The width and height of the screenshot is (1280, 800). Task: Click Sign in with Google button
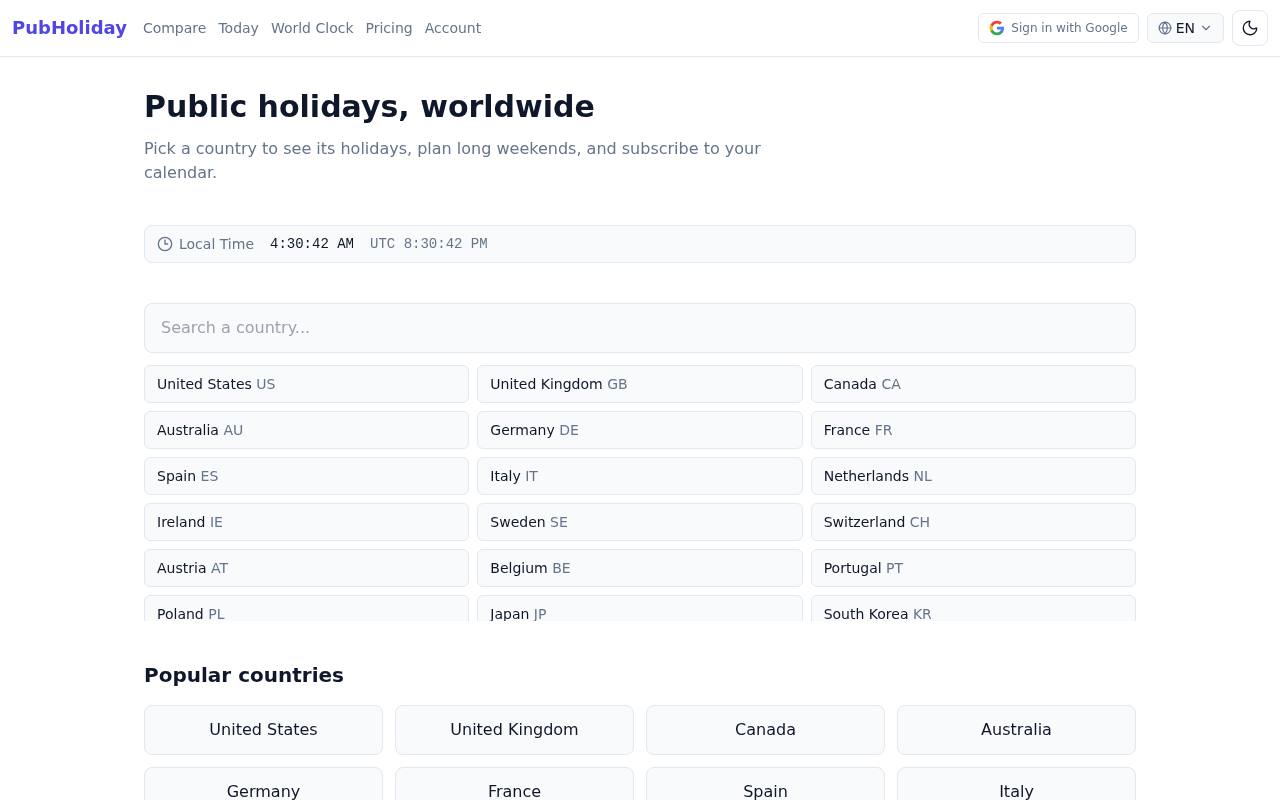coord(1058,28)
